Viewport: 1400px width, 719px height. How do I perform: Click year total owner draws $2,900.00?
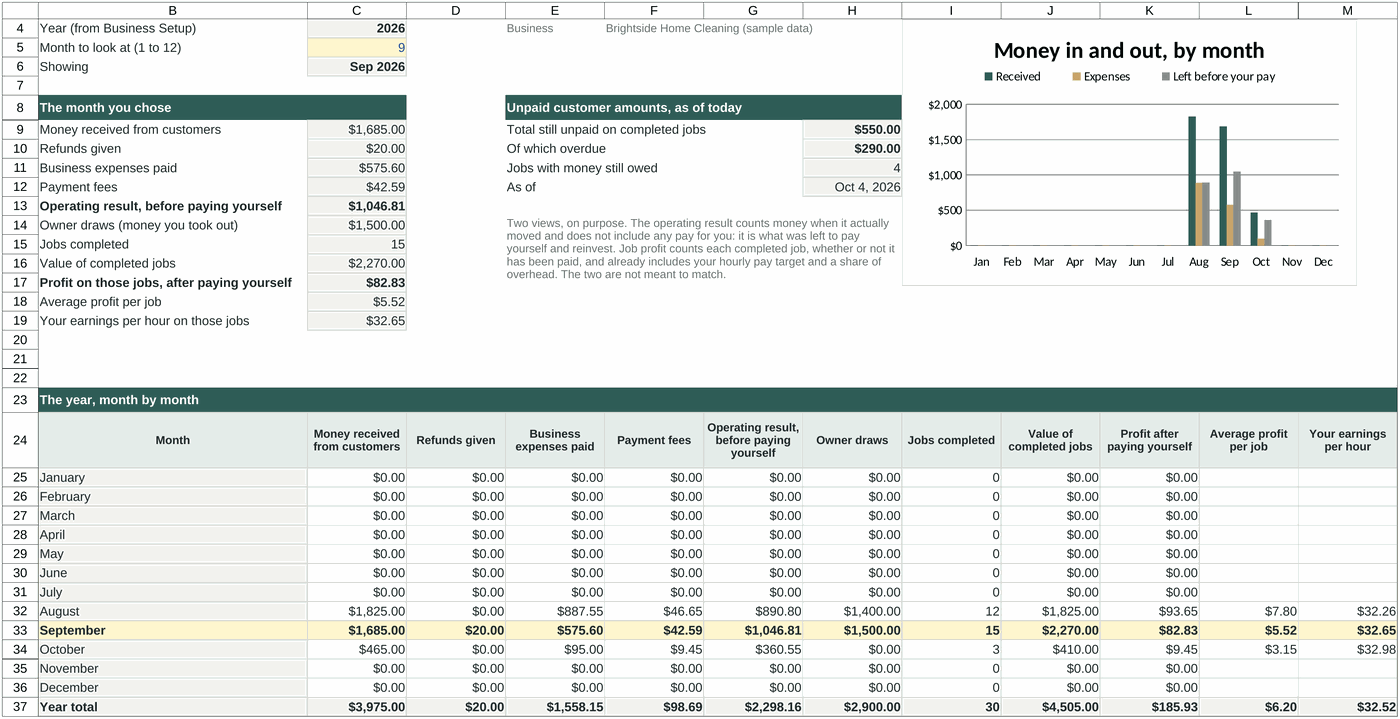(x=852, y=707)
